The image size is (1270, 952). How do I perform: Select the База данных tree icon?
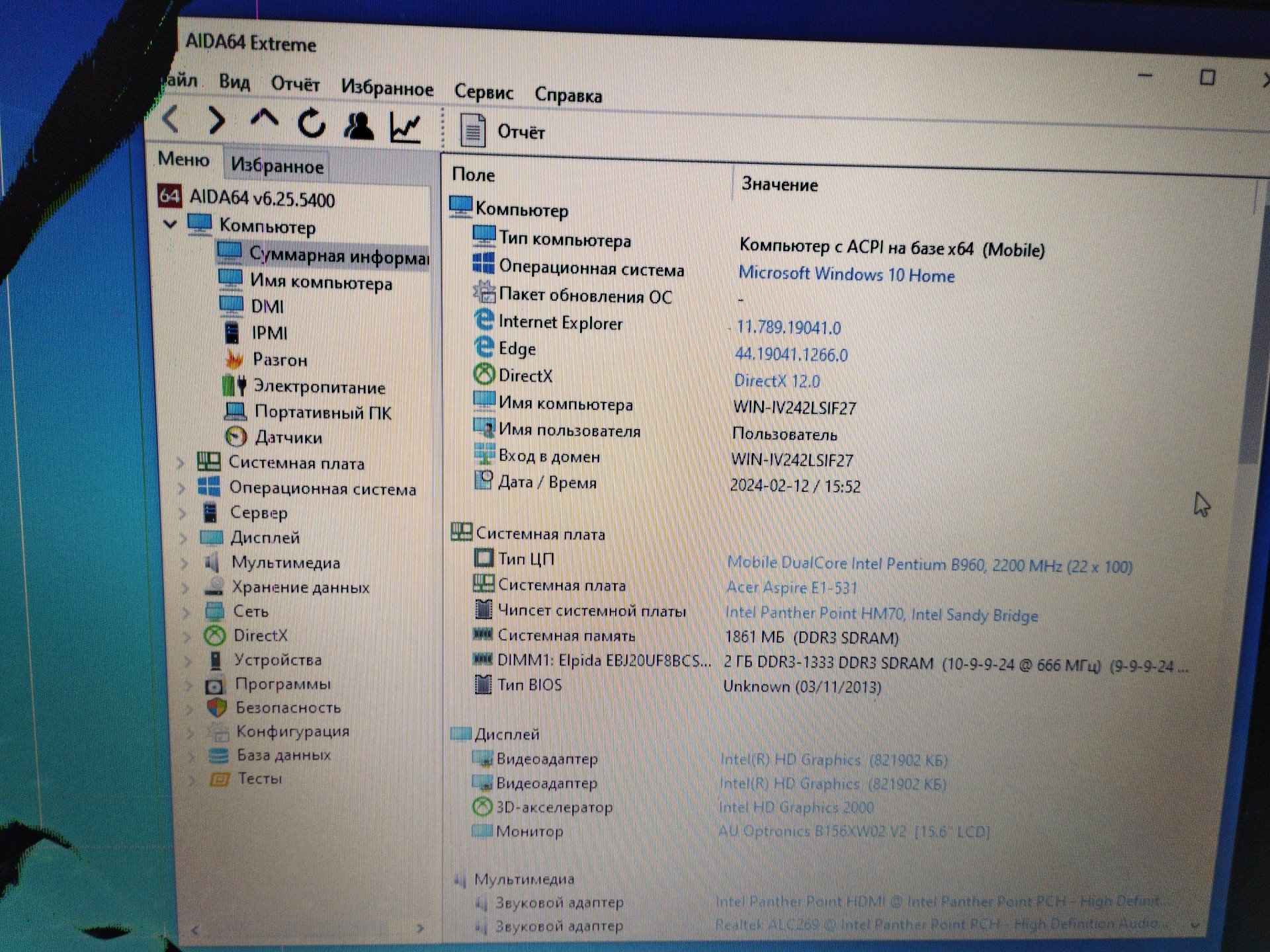[x=218, y=755]
